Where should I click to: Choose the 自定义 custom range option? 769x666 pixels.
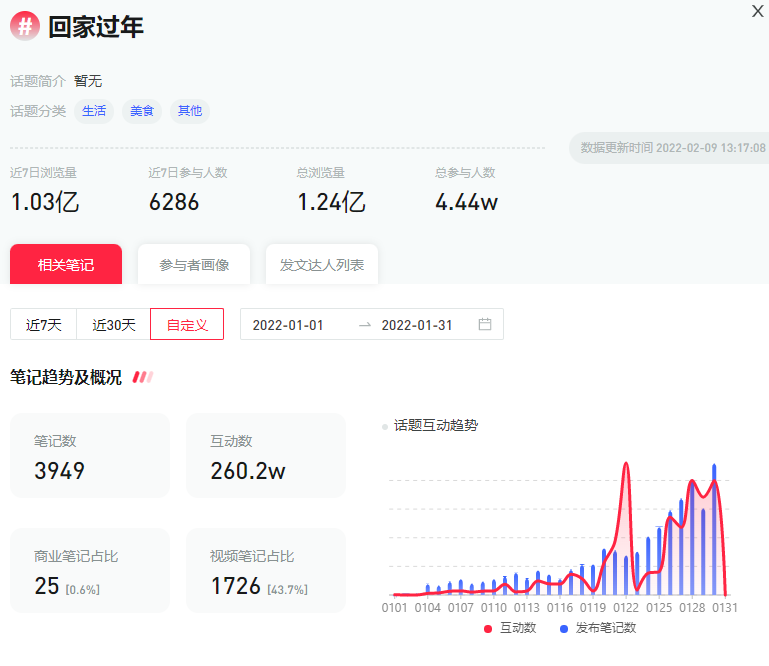click(187, 325)
